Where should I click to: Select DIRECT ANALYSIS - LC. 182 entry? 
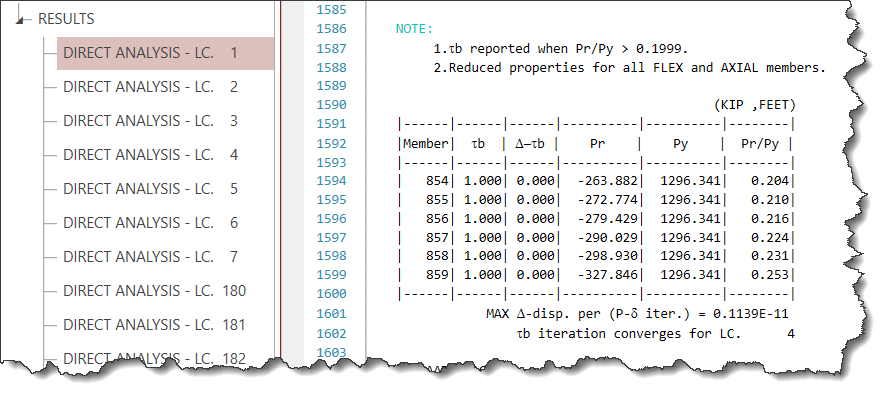pos(154,359)
